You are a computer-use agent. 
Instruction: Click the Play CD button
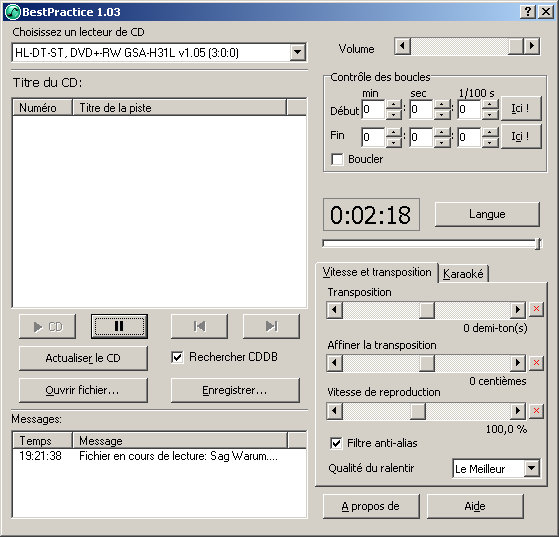(x=47, y=326)
